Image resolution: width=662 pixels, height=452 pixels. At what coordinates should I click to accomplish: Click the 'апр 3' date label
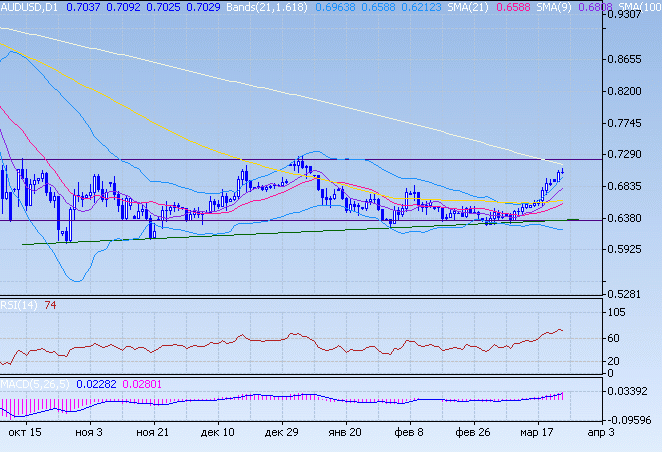pyautogui.click(x=600, y=434)
